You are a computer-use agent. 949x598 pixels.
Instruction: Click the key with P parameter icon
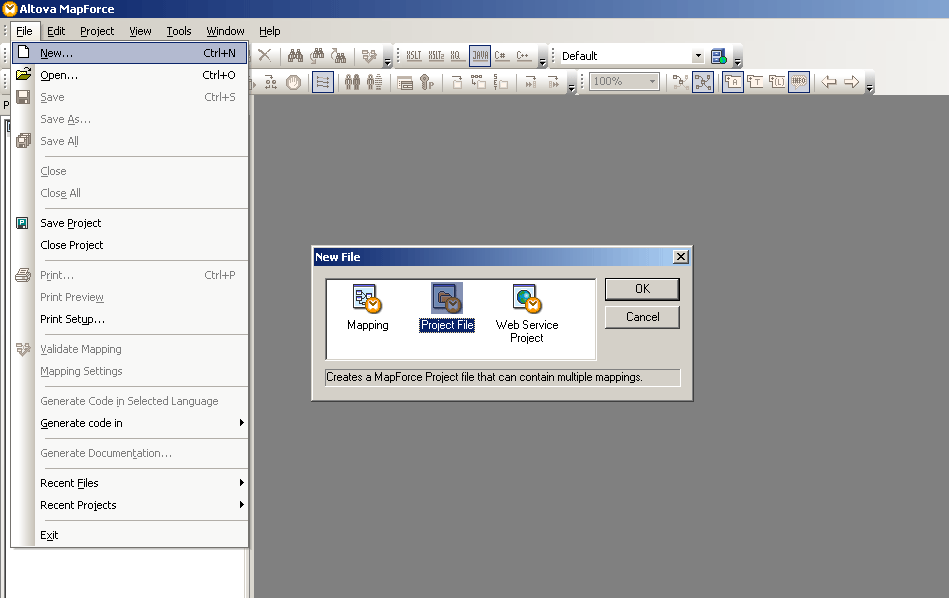tap(427, 82)
